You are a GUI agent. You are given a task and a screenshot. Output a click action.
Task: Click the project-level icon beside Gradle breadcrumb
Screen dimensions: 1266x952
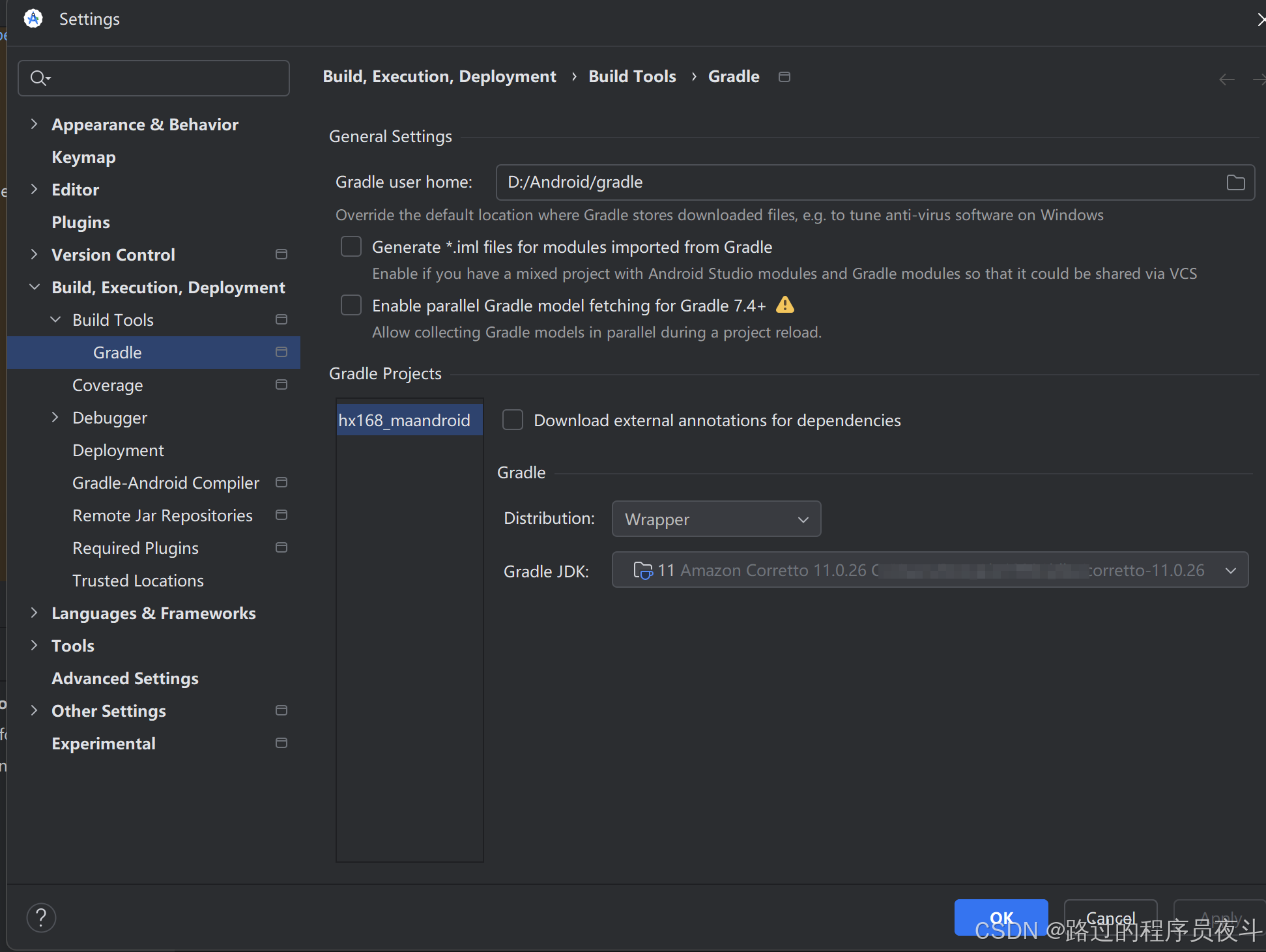click(784, 77)
